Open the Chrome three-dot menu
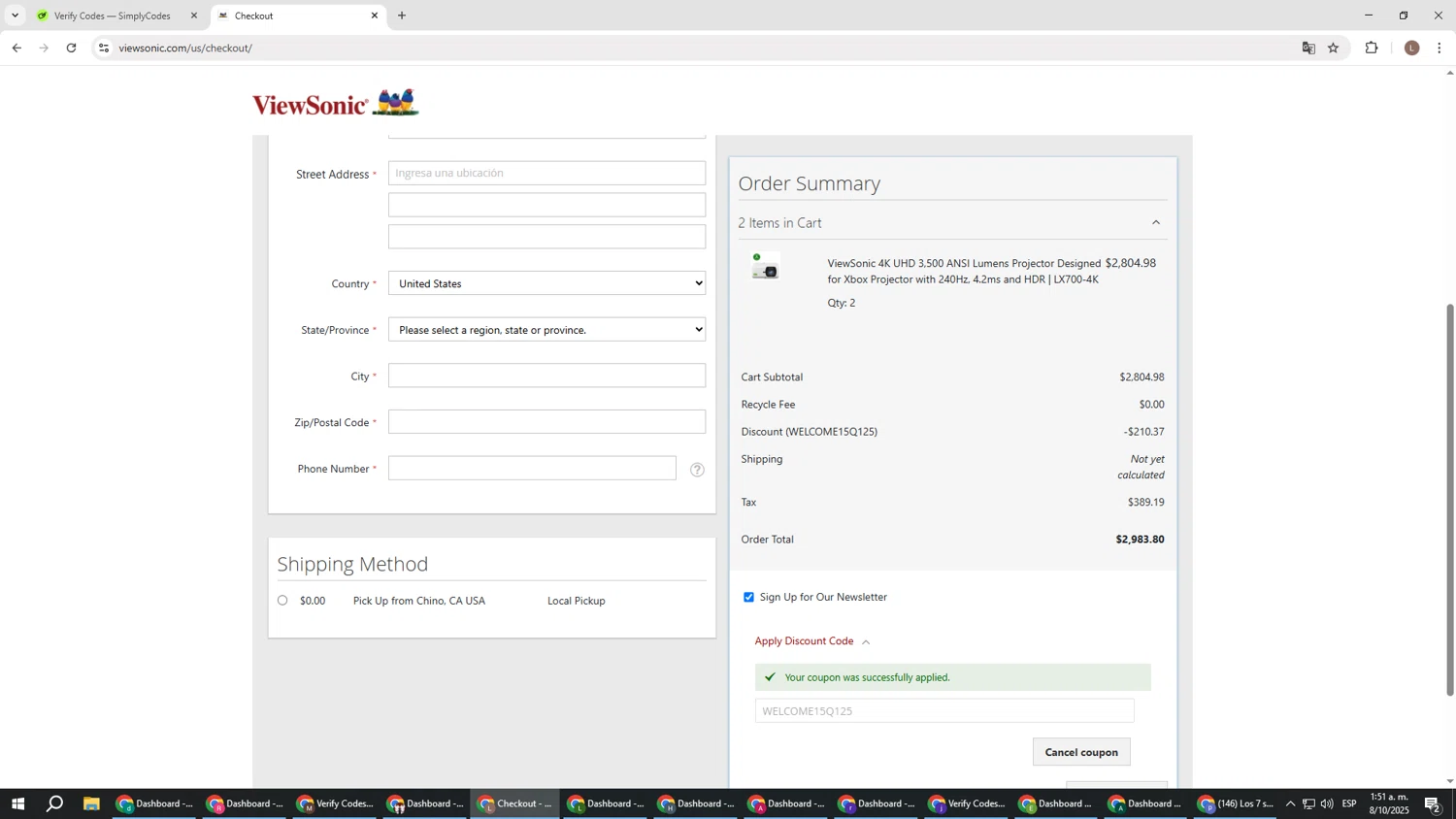This screenshot has height=819, width=1456. (x=1439, y=48)
